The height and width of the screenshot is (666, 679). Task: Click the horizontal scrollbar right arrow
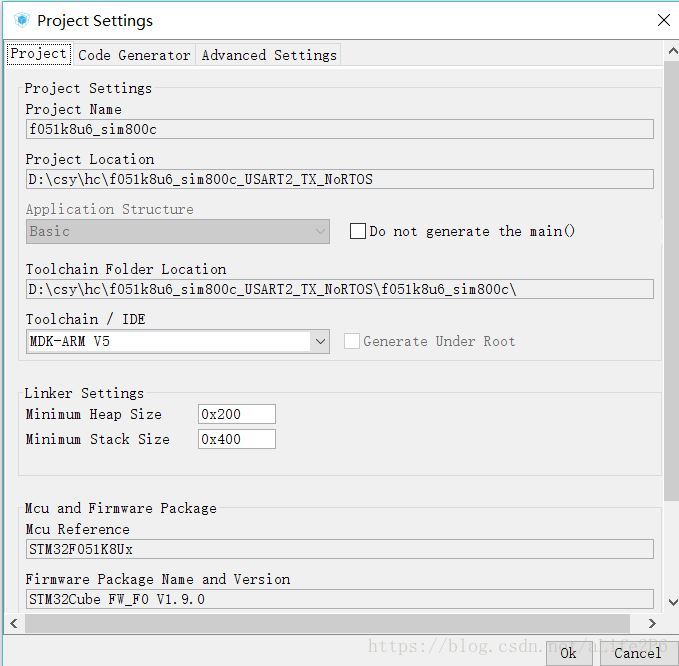(653, 623)
